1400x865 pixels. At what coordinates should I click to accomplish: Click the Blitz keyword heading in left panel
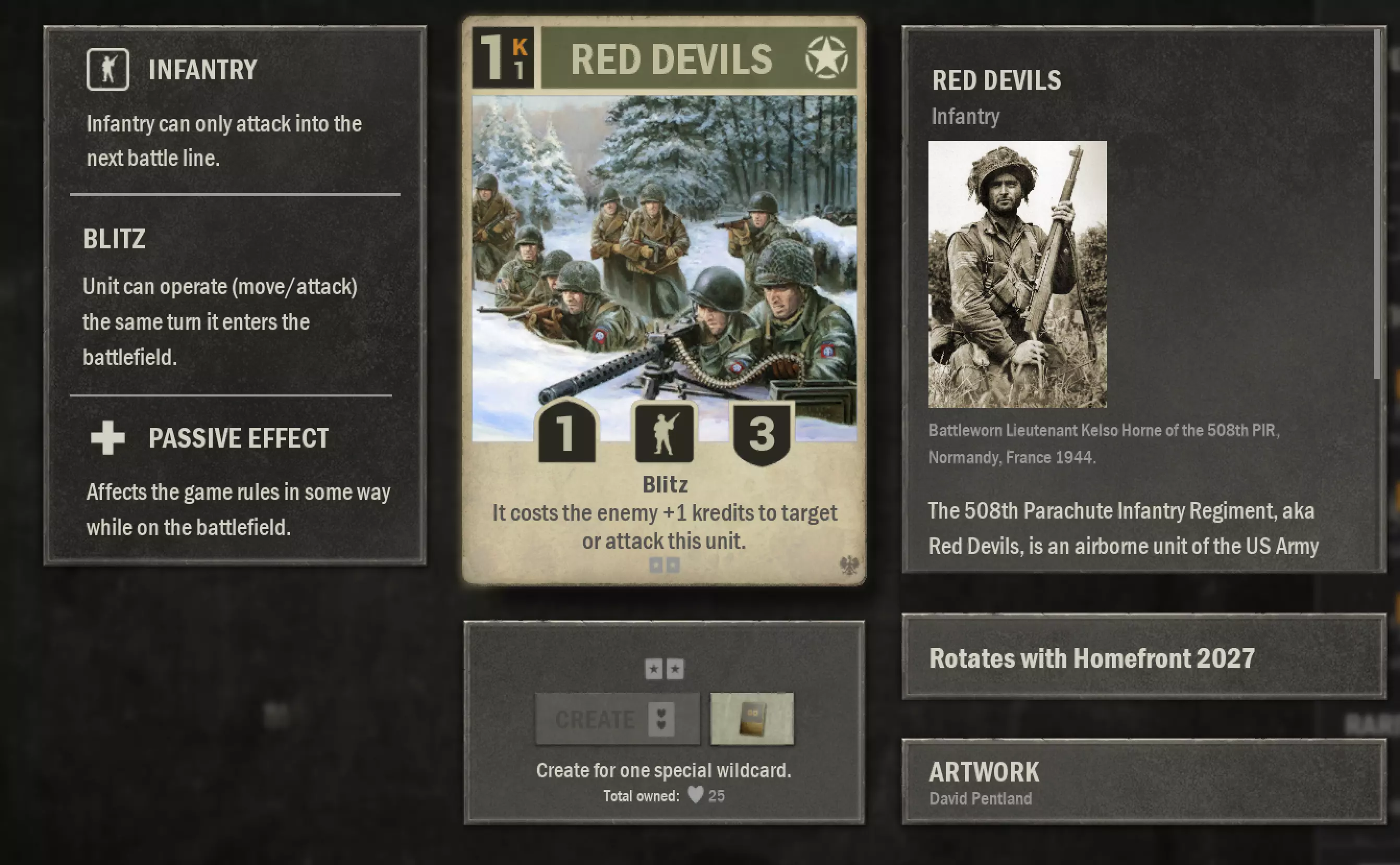[x=114, y=239]
